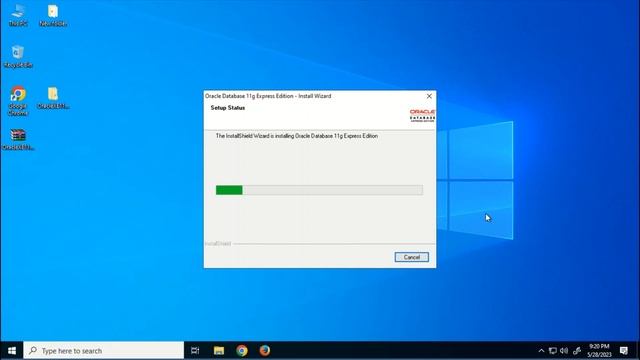
Task: Close the Oracle Install Wizard window
Action: [429, 96]
